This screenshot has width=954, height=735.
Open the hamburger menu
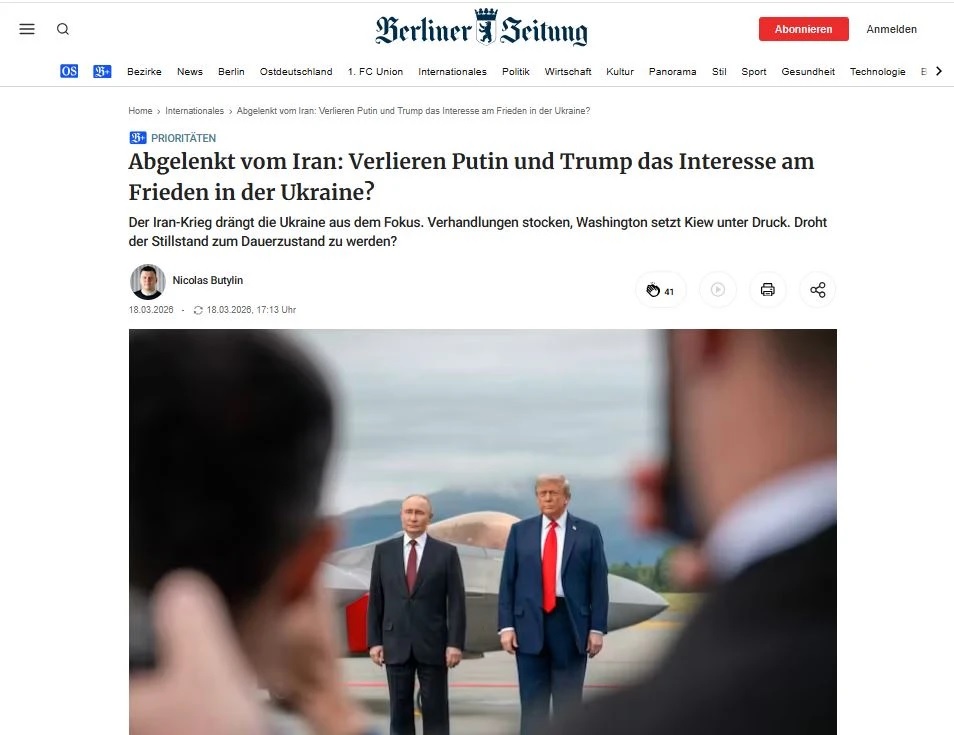(27, 29)
